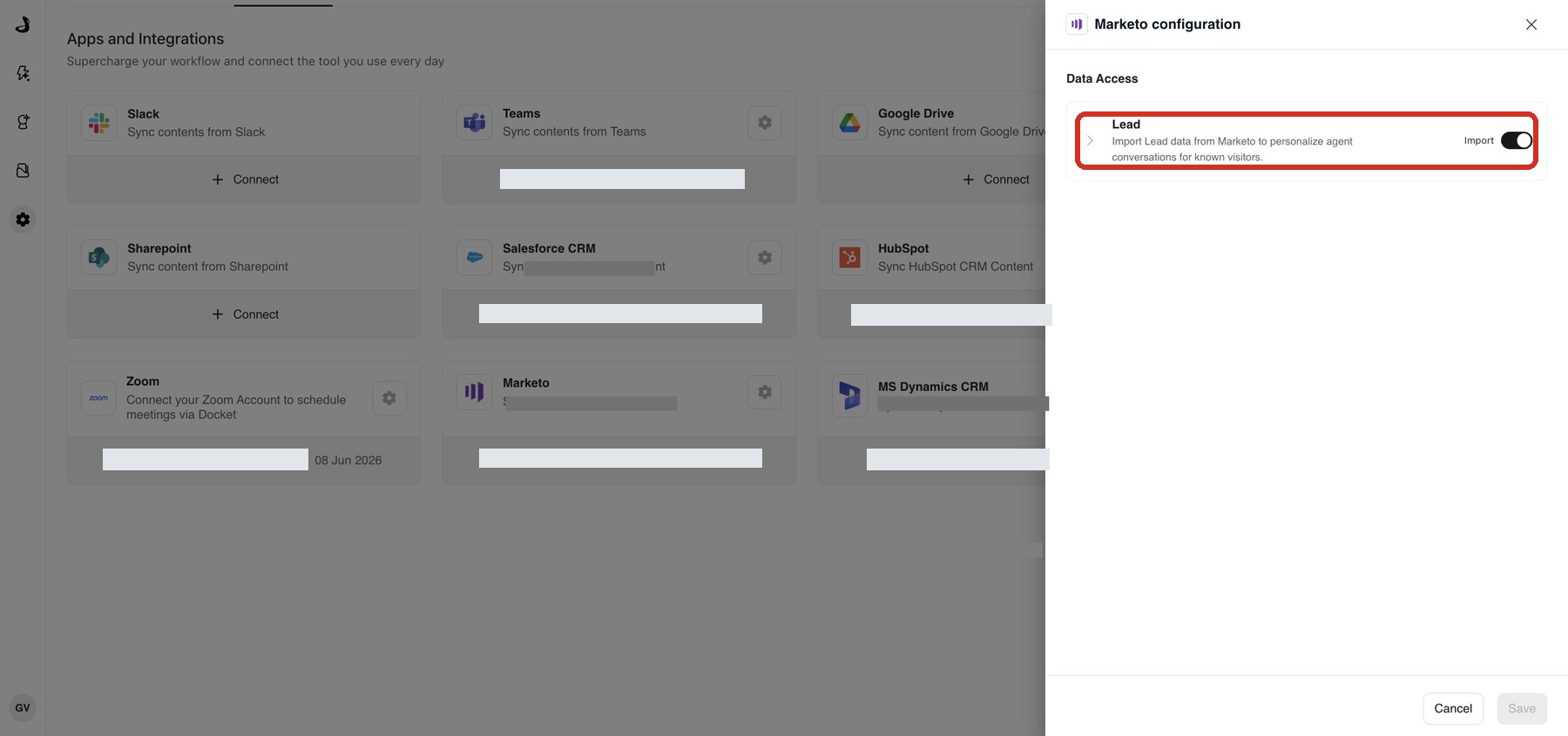The height and width of the screenshot is (736, 1568).
Task: Open Marketo card settings gear
Action: (765, 392)
